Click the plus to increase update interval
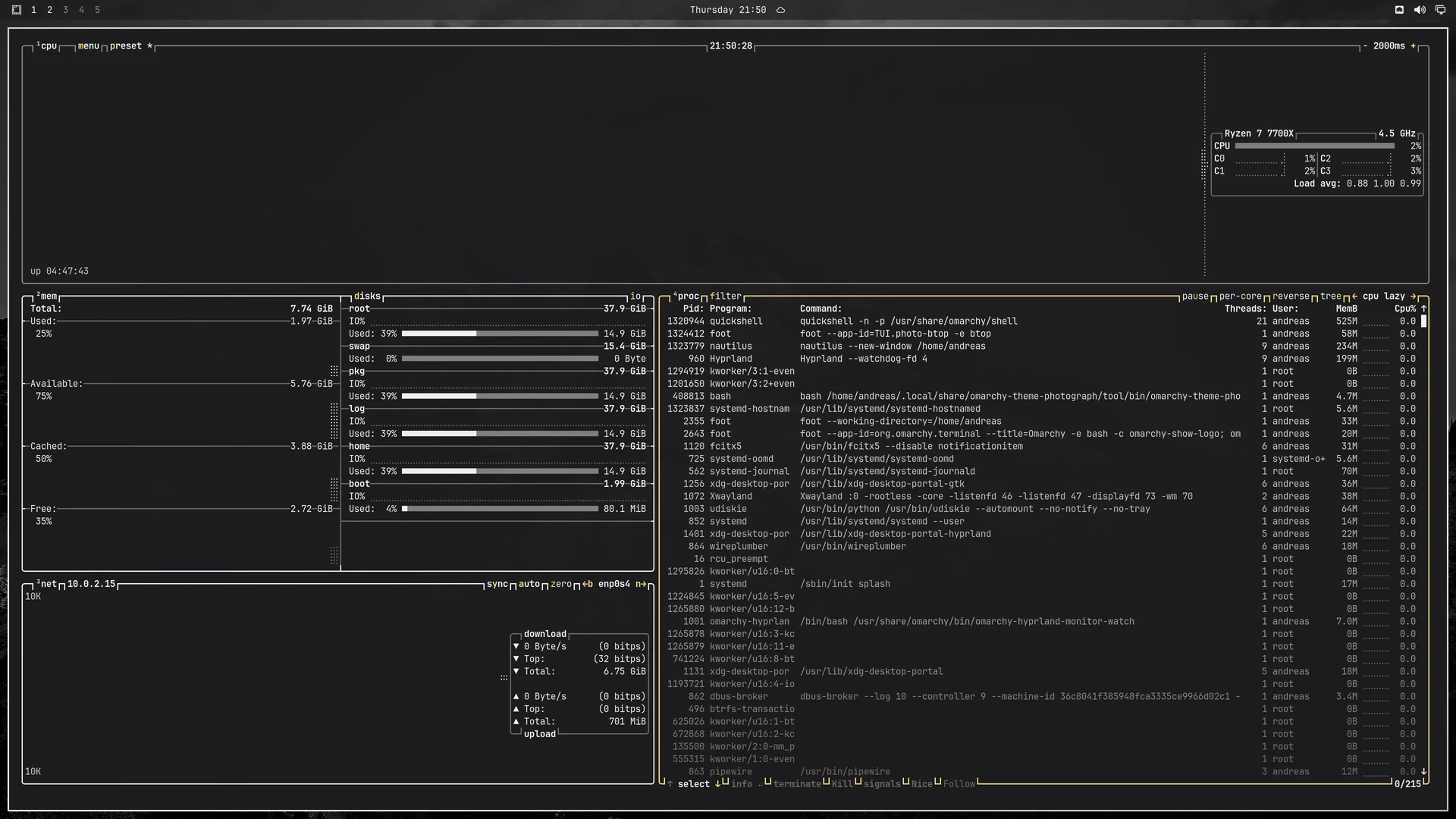Image resolution: width=1456 pixels, height=819 pixels. point(1413,46)
